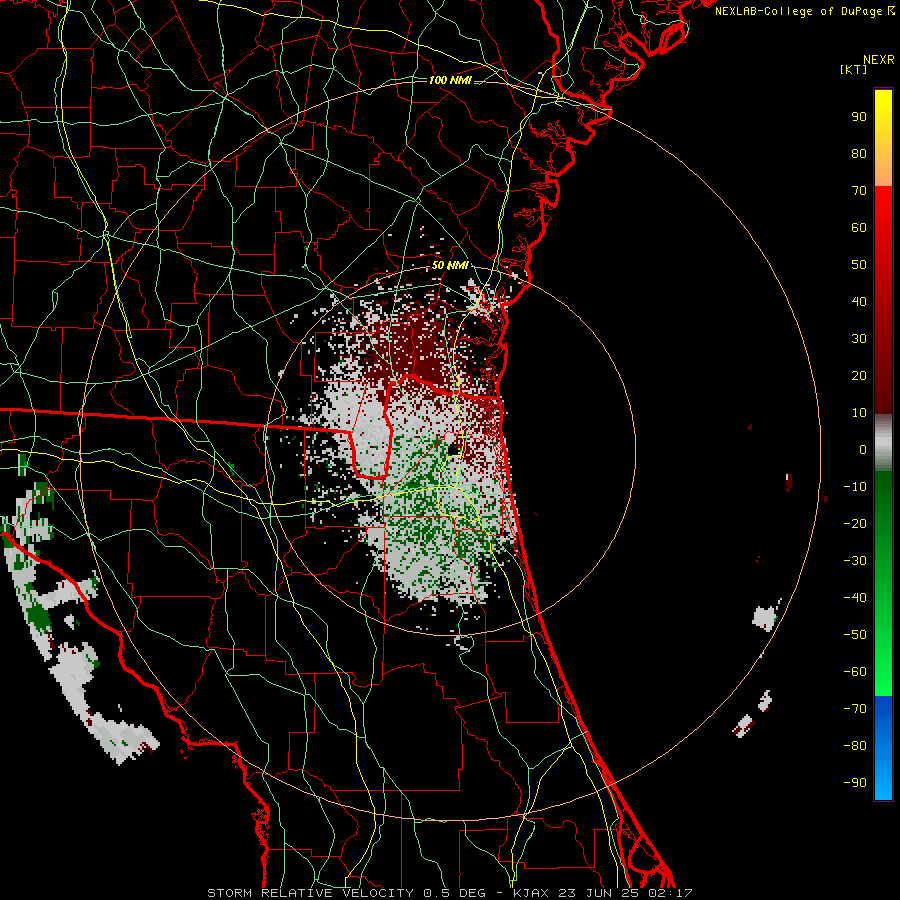Click the 100 NMI range ring label
This screenshot has height=900, width=900.
(x=450, y=80)
